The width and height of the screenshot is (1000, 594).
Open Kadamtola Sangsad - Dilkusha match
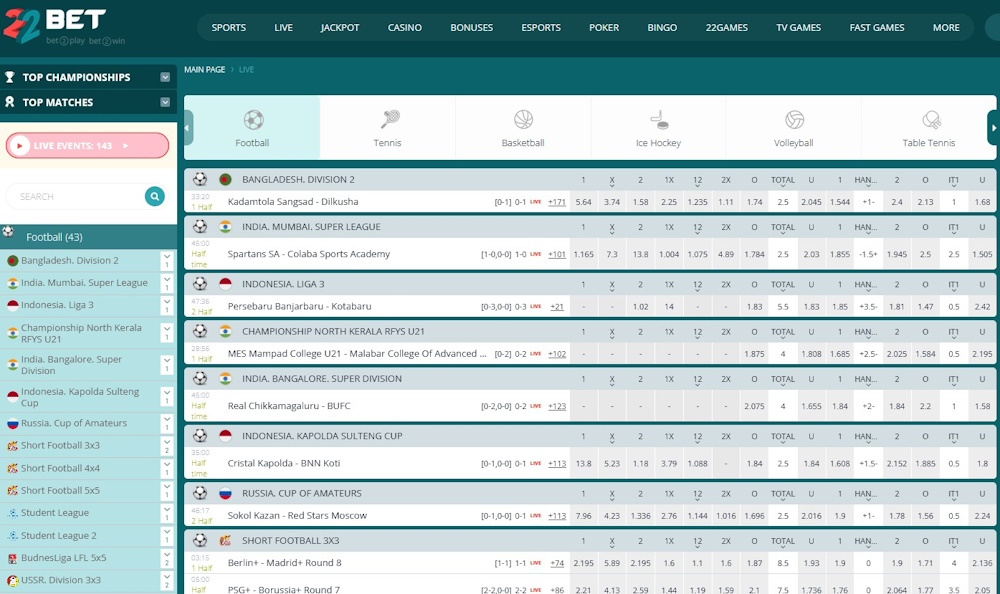[x=293, y=202]
